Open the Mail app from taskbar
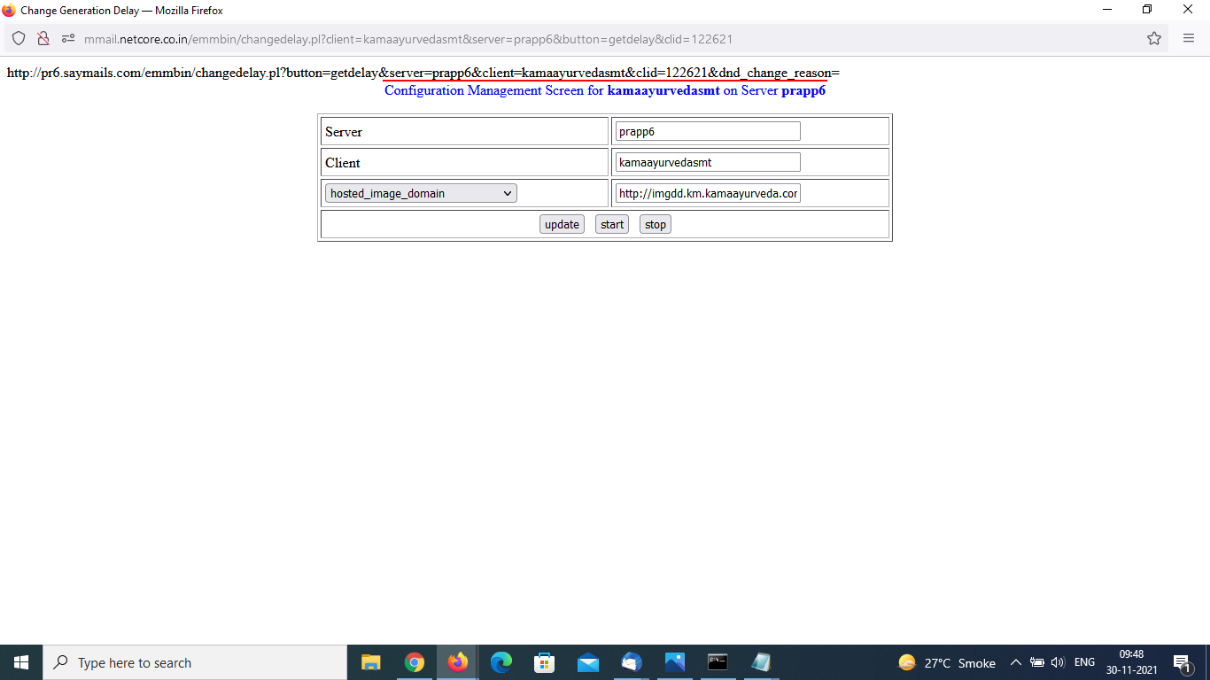The height and width of the screenshot is (680, 1210). [x=588, y=662]
